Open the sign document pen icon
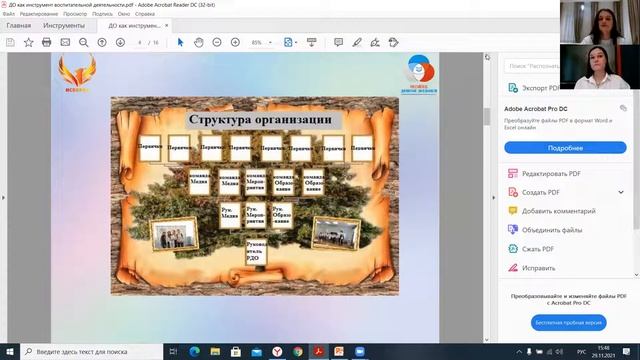 pyautogui.click(x=375, y=42)
